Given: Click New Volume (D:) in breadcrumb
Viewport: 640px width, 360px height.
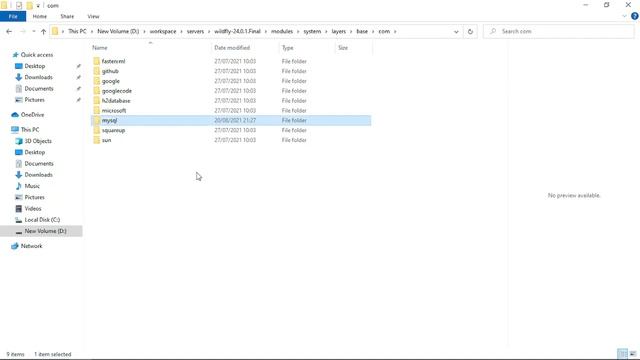Looking at the screenshot, I should (x=118, y=31).
